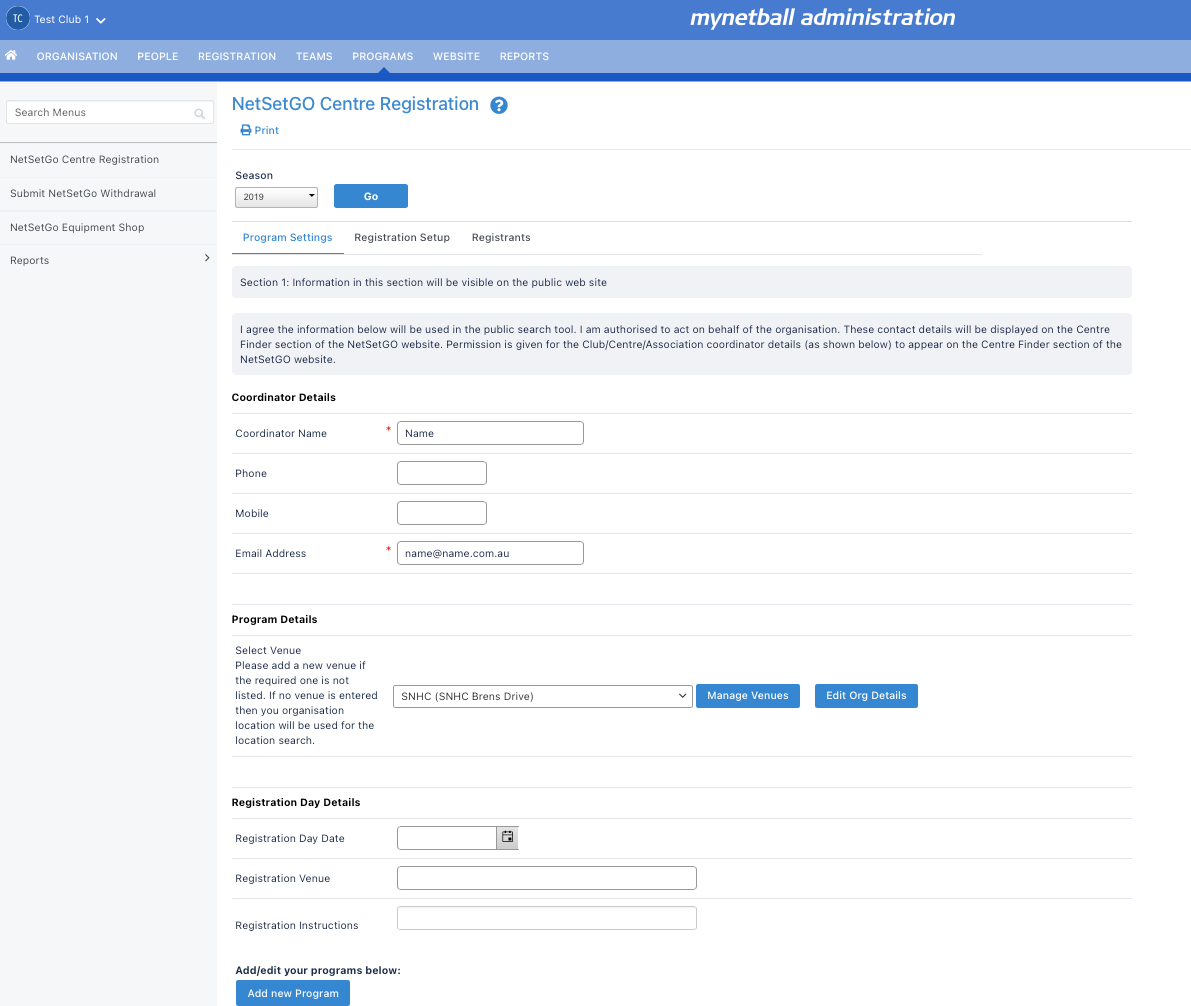Expand the Reports sidebar submenu arrow
The image size is (1191, 1006).
tap(207, 258)
